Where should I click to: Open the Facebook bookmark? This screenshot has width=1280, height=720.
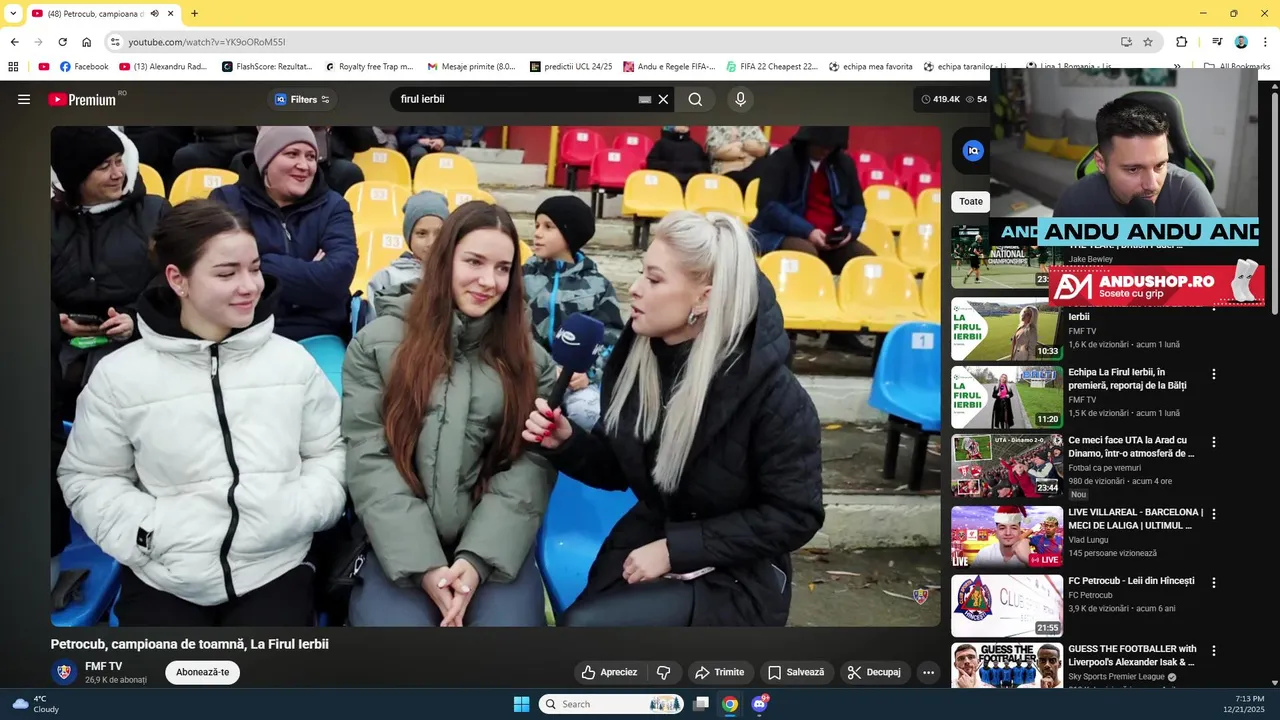pos(84,67)
